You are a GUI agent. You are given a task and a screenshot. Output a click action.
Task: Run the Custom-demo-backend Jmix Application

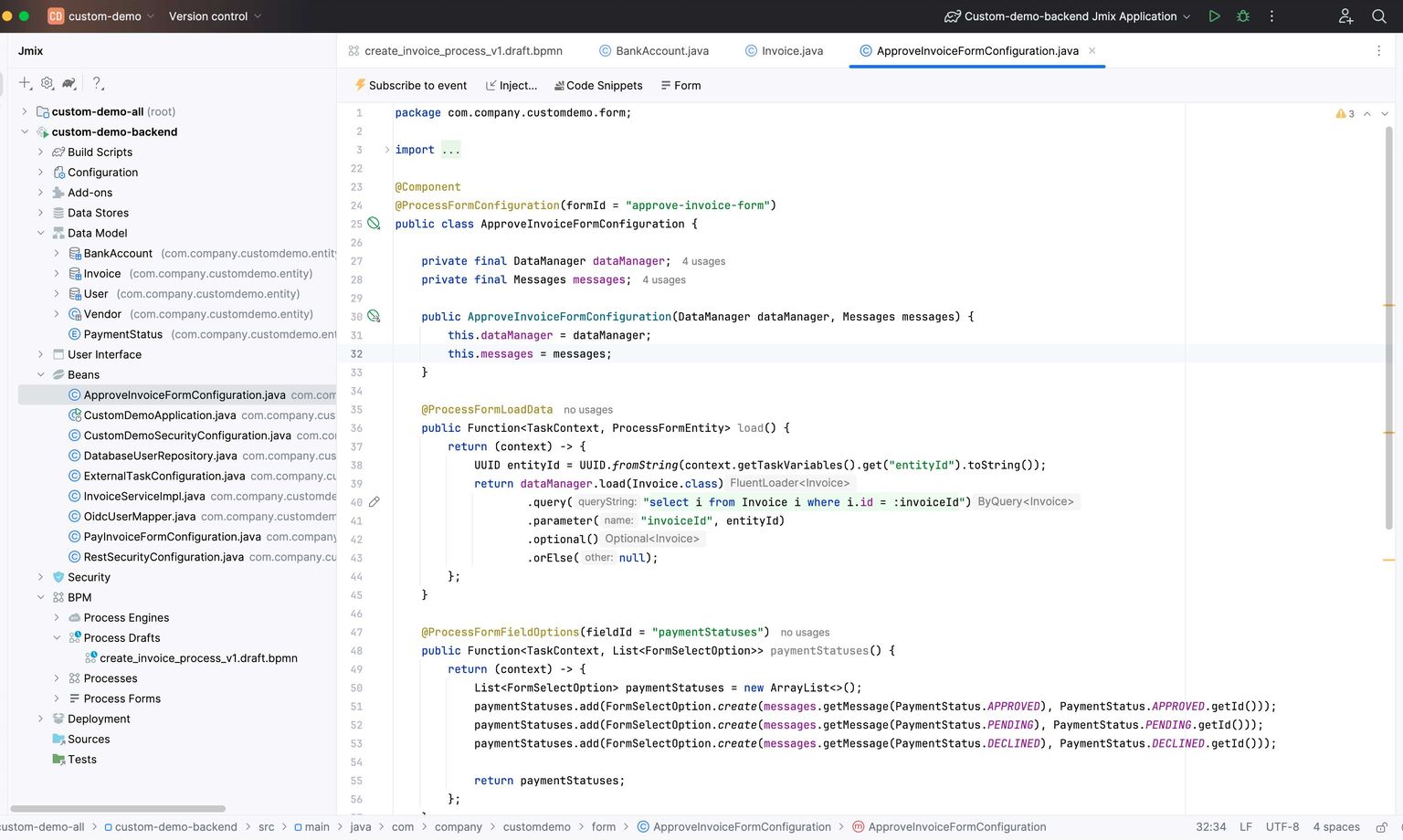point(1214,16)
